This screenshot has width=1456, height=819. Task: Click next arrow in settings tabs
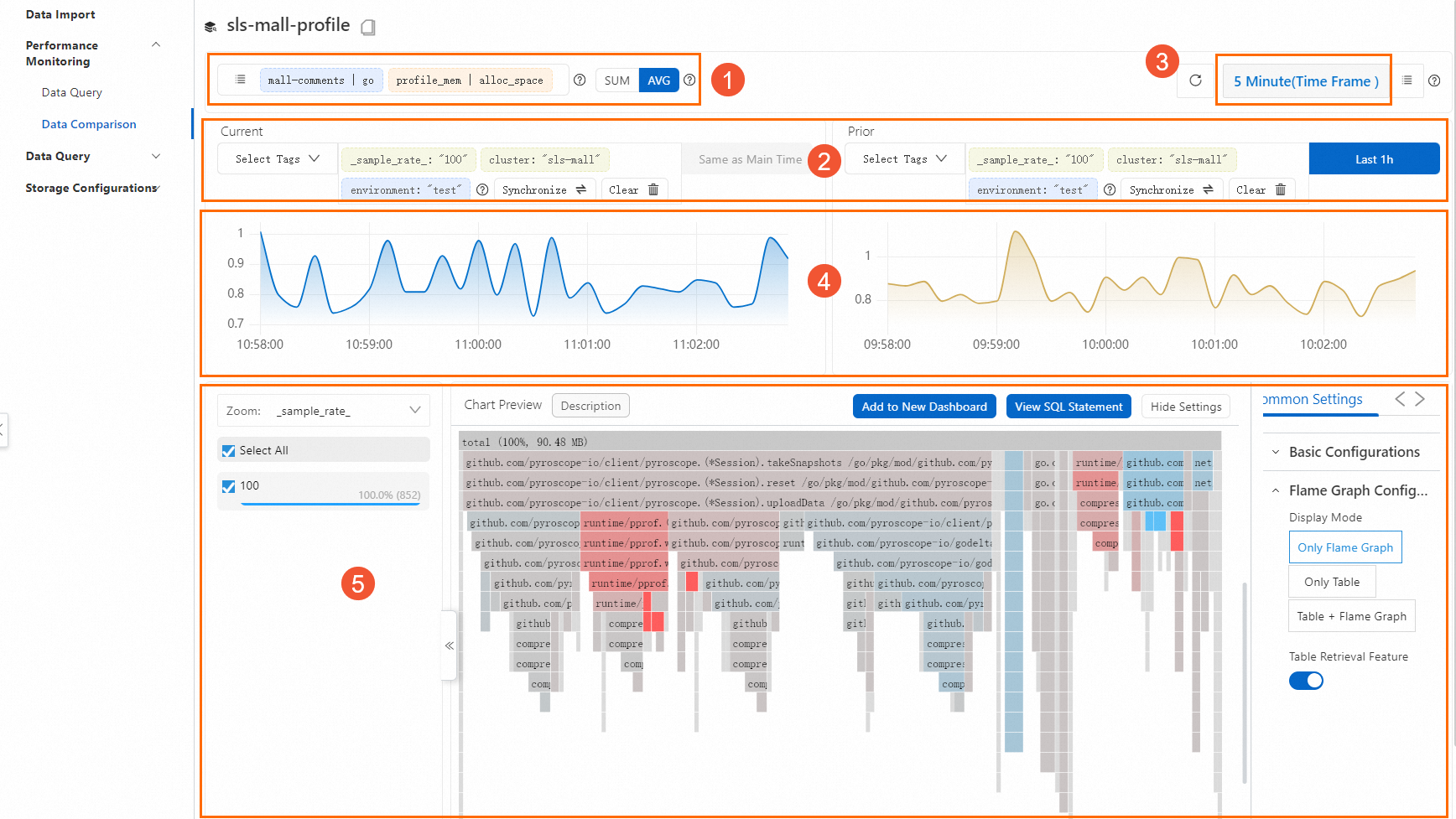point(1420,399)
